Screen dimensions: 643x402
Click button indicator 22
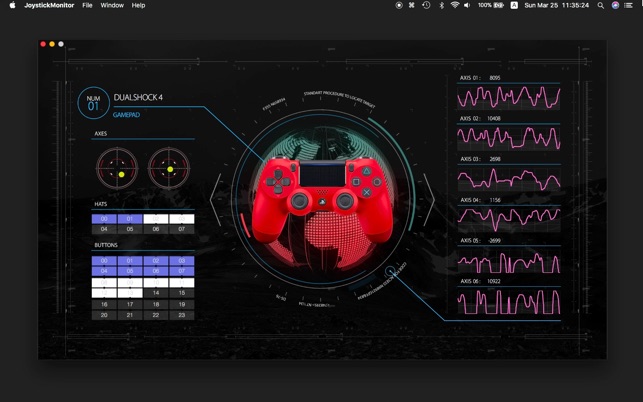click(156, 315)
